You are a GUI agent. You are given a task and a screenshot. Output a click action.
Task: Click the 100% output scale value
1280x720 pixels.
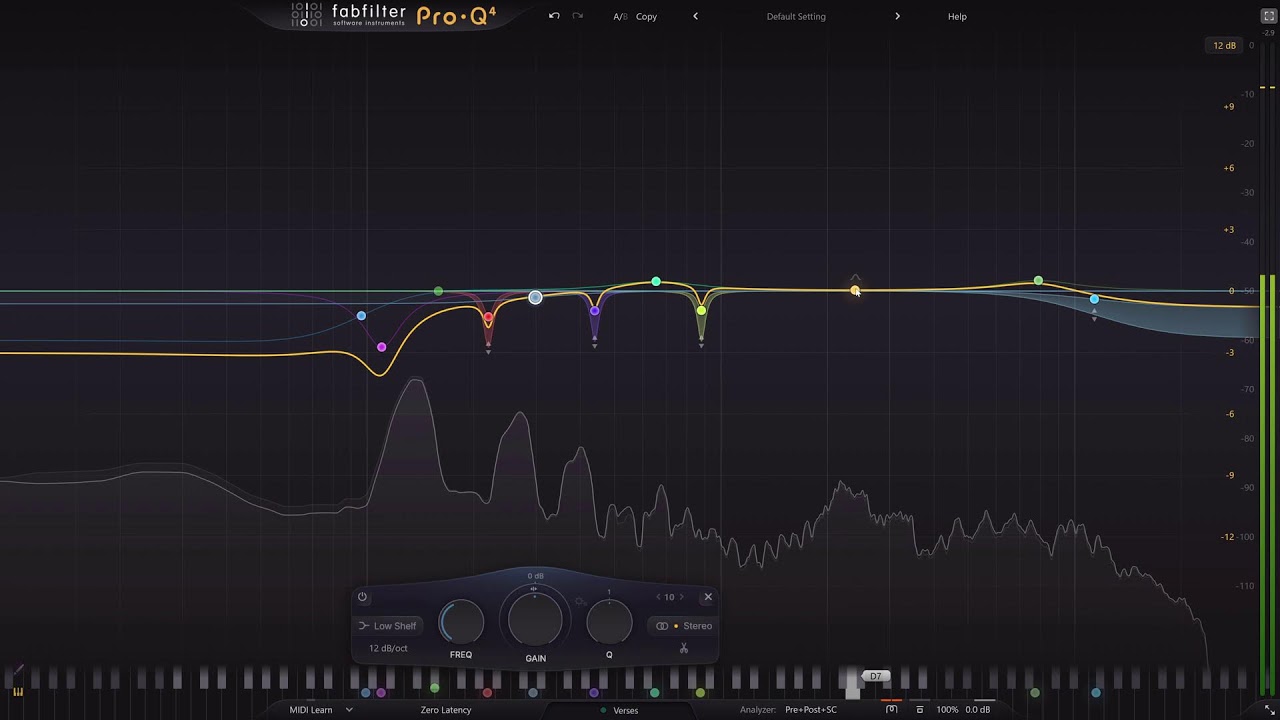(x=947, y=710)
